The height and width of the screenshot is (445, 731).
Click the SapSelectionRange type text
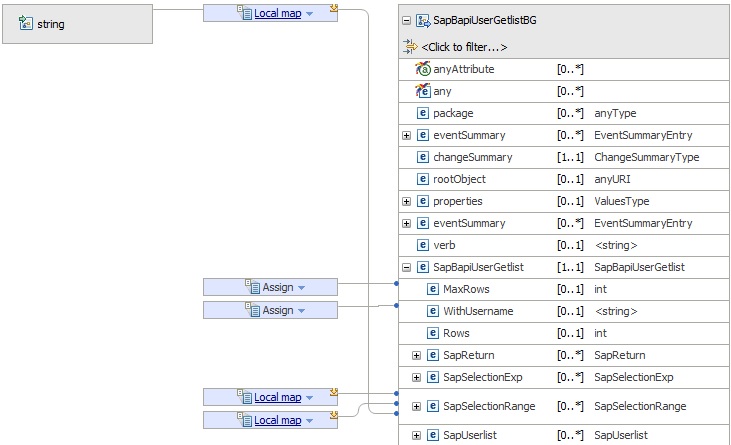coord(640,406)
